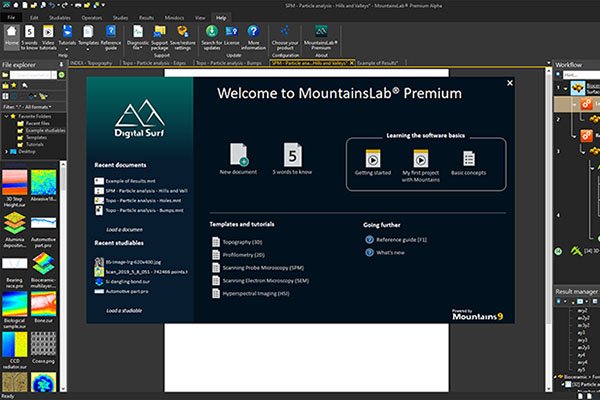
Task: Click Load a studiable link
Action: click(x=124, y=310)
